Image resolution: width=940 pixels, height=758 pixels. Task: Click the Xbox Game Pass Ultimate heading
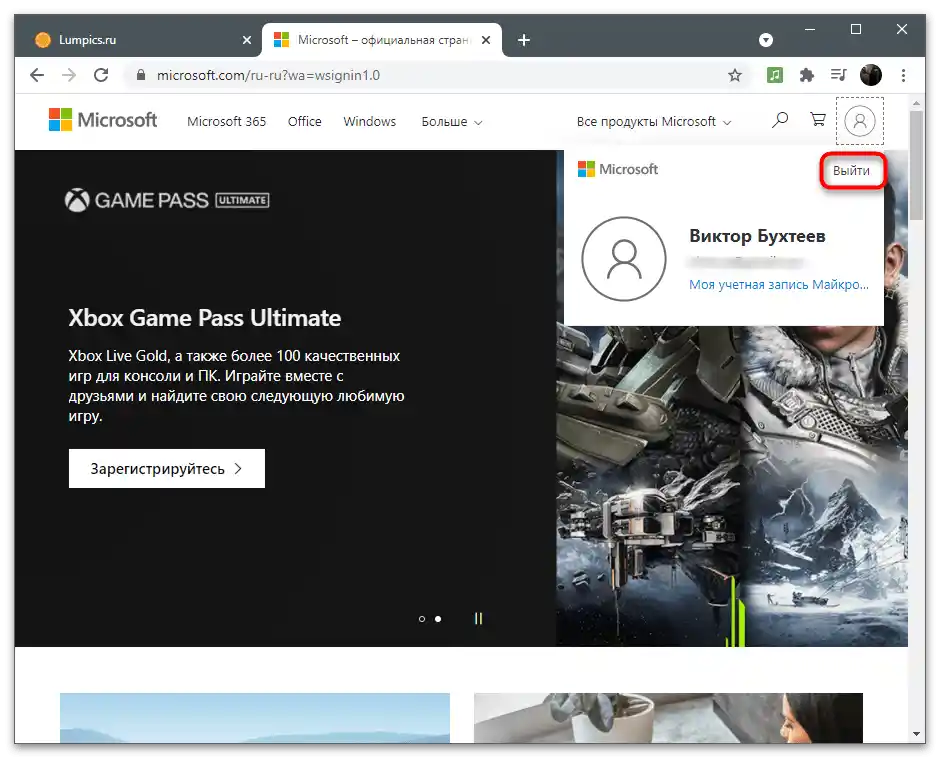coord(204,318)
